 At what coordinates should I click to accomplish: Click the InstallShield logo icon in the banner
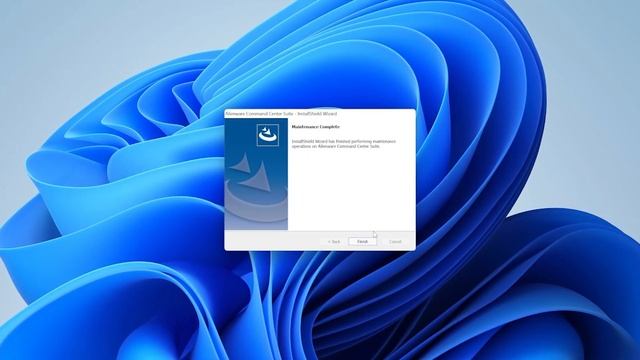tap(268, 135)
